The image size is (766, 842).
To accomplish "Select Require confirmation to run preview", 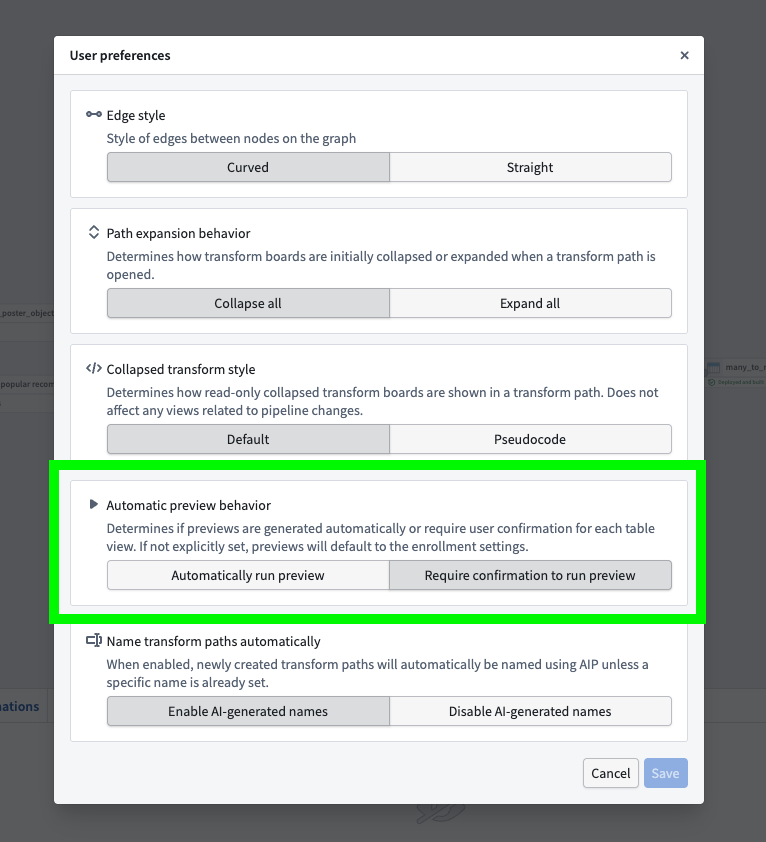I will coord(530,575).
